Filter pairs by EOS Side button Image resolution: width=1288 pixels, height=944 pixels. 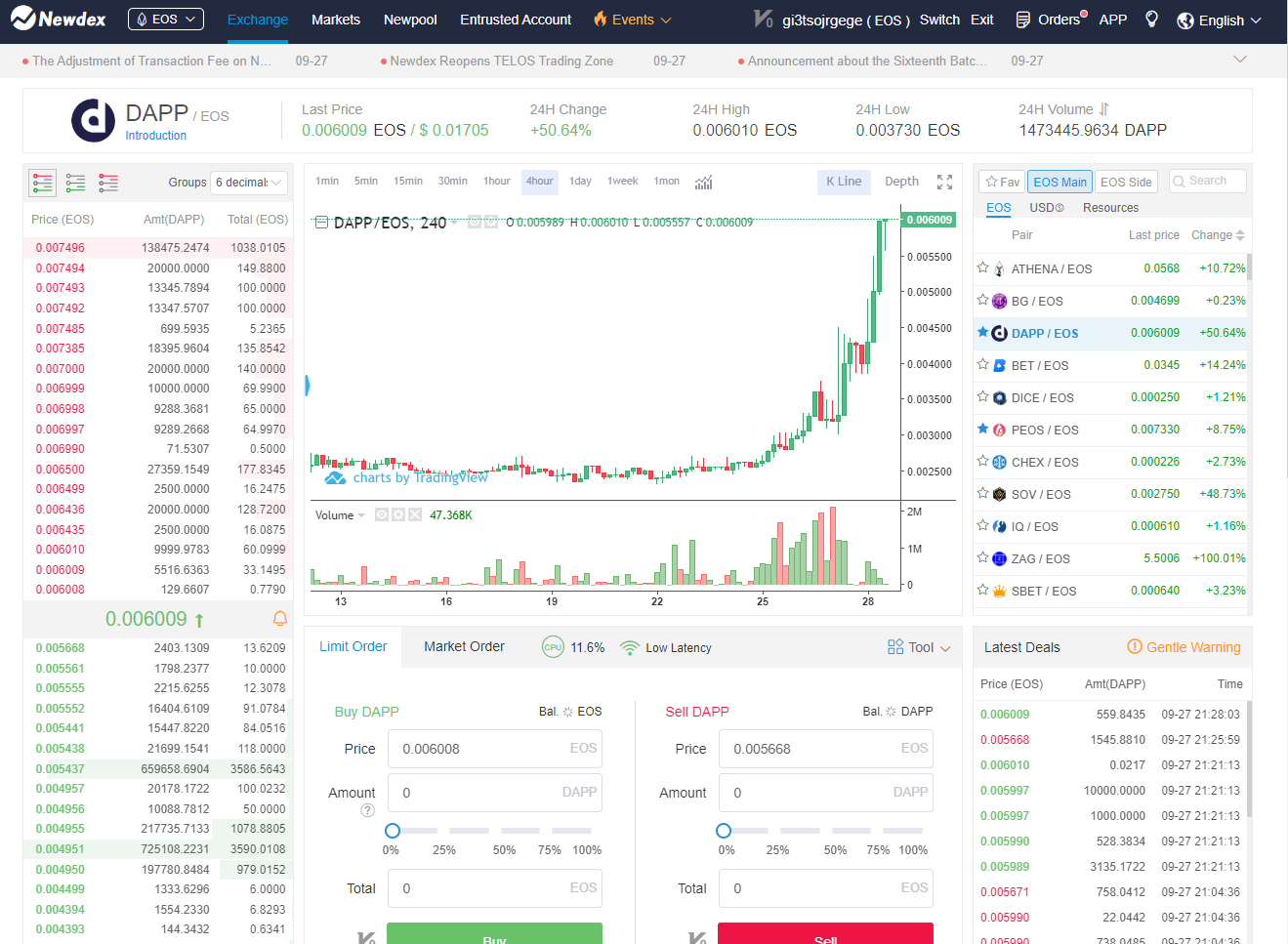click(x=1126, y=182)
